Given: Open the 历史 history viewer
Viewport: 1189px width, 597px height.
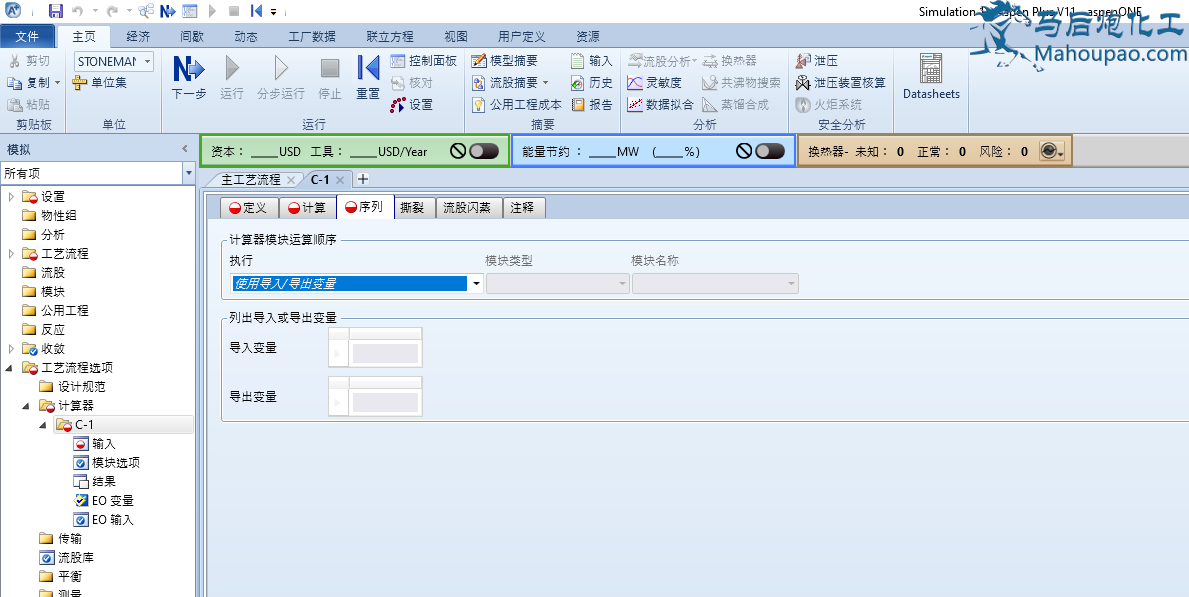Looking at the screenshot, I should [591, 83].
